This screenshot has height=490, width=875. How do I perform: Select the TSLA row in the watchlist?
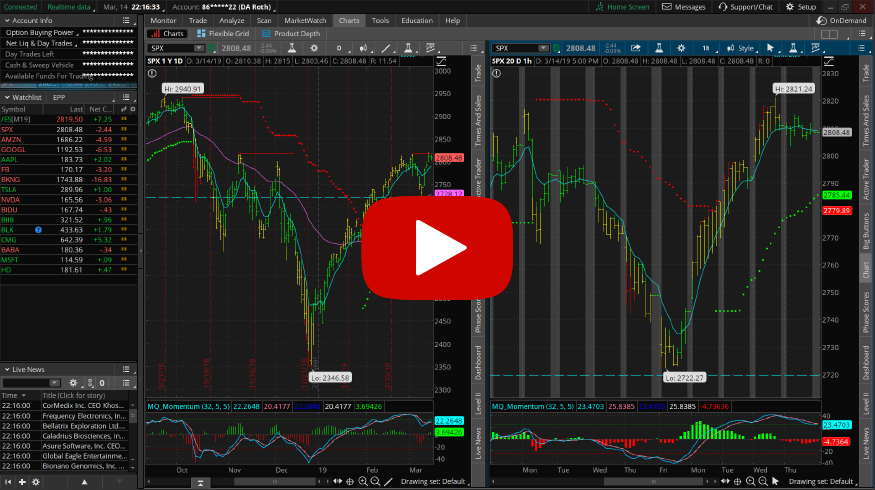pyautogui.click(x=68, y=190)
